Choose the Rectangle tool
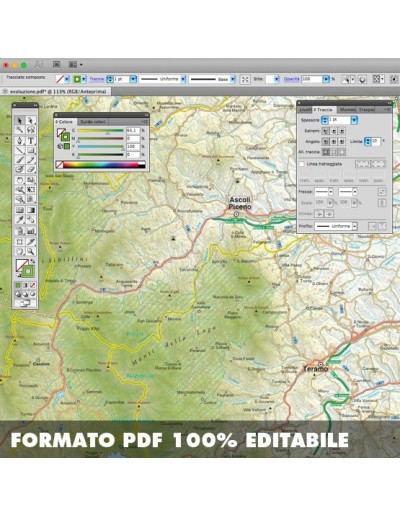Viewport: 400px width, 517px height. (x=31, y=150)
